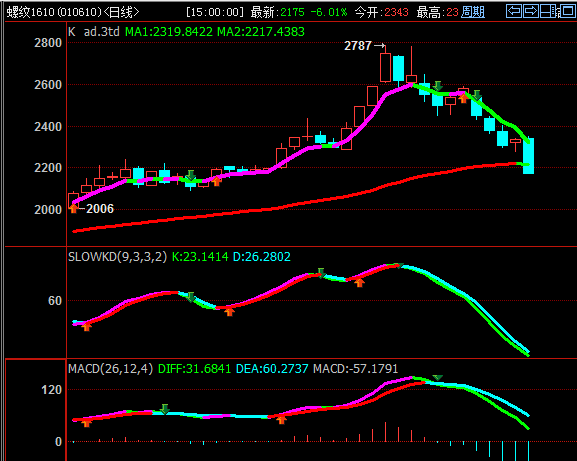Click the -6.01% change value
The height and width of the screenshot is (461, 577).
[x=329, y=13]
